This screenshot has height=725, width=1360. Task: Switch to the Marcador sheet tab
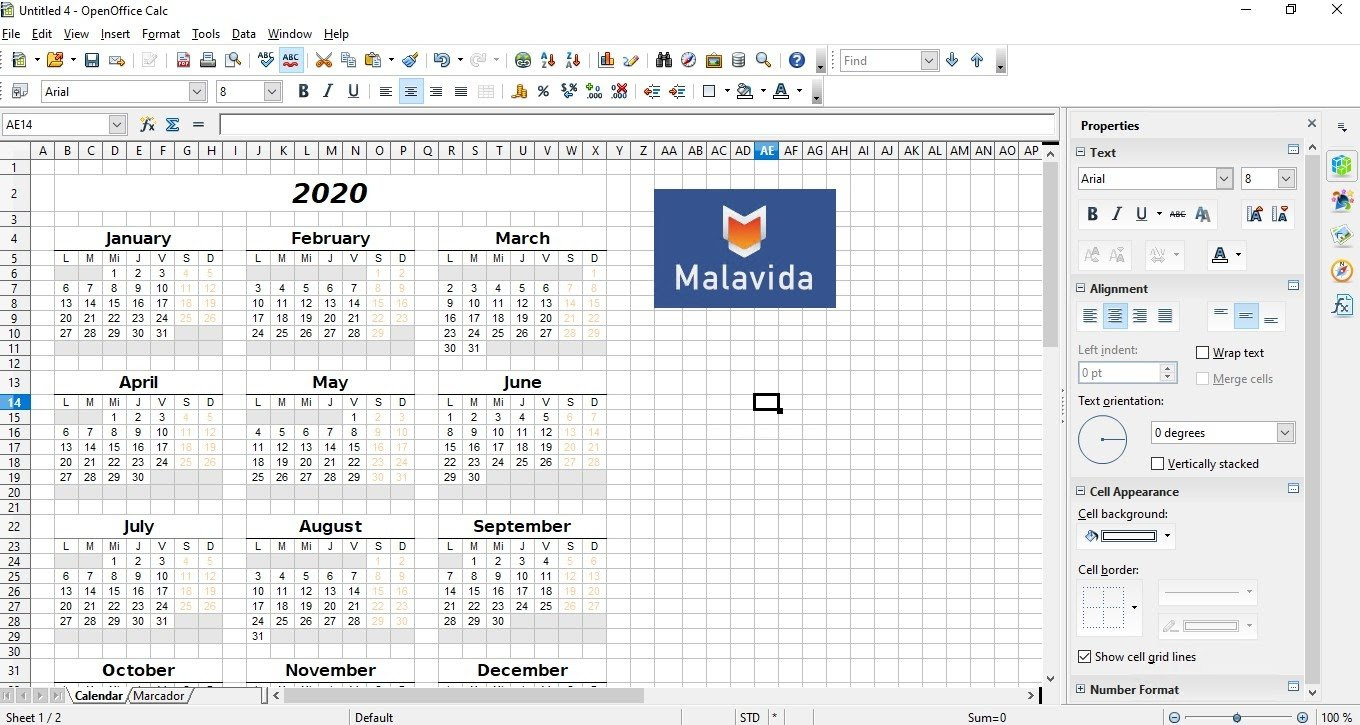click(x=158, y=695)
